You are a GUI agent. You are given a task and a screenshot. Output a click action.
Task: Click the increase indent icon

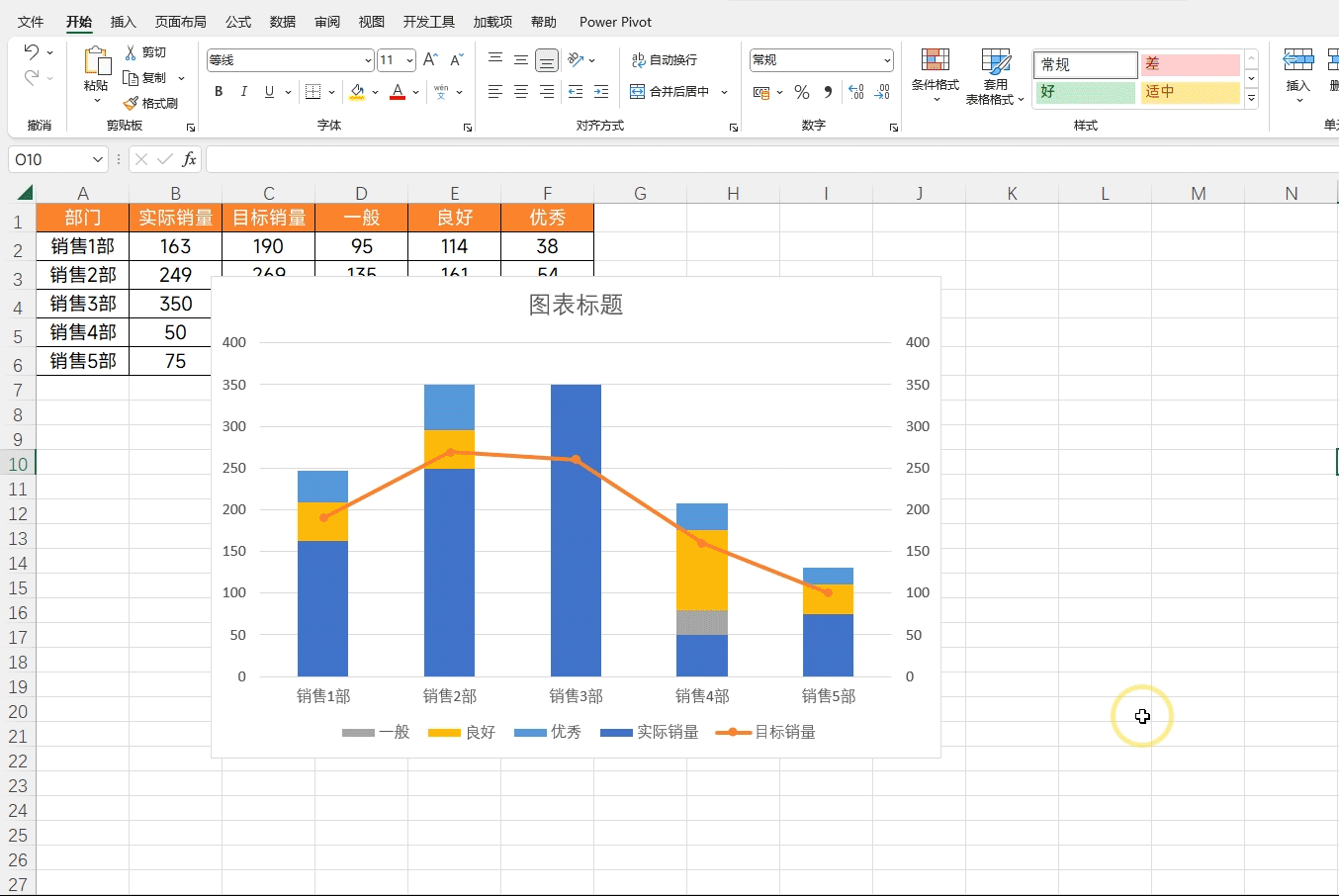pyautogui.click(x=601, y=92)
